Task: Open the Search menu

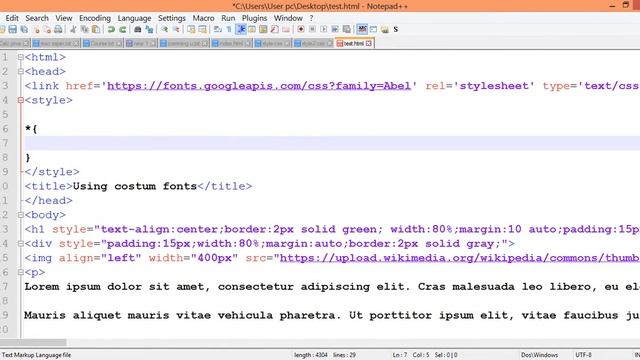Action: pyautogui.click(x=37, y=18)
